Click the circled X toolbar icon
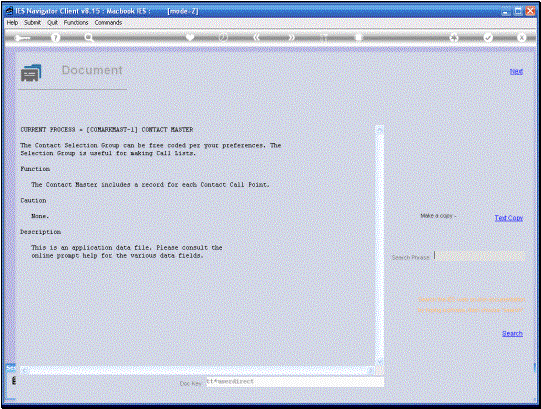 tap(521, 37)
